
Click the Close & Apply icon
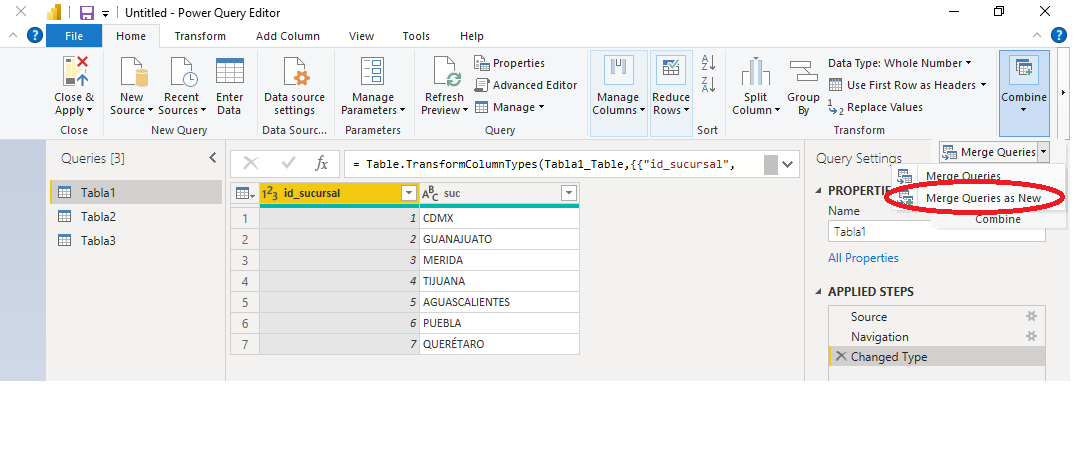[75, 72]
